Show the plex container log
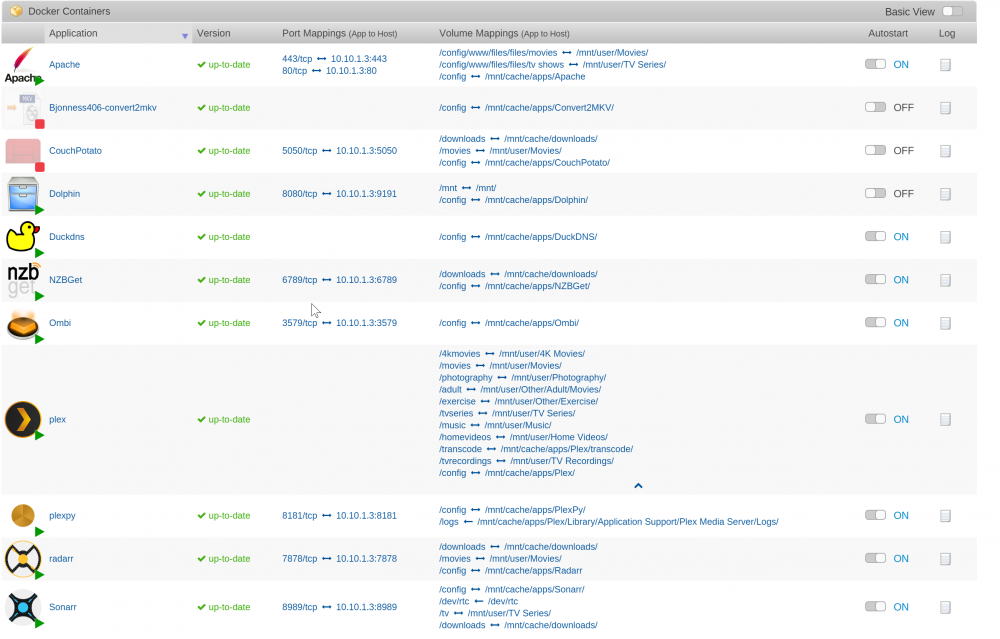The height and width of the screenshot is (639, 1000). click(946, 420)
